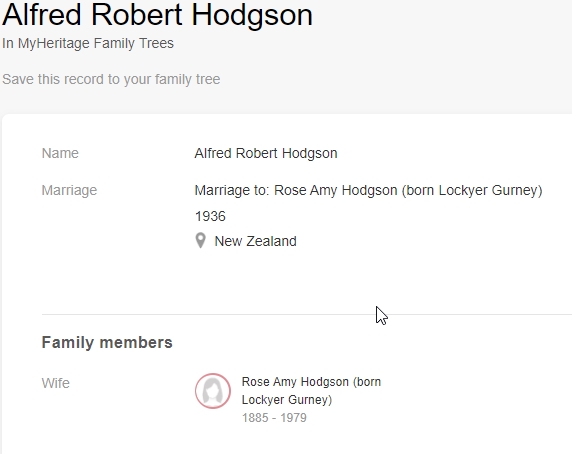Click the 1885 - 1979 lifespan text
The width and height of the screenshot is (572, 454).
[274, 418]
